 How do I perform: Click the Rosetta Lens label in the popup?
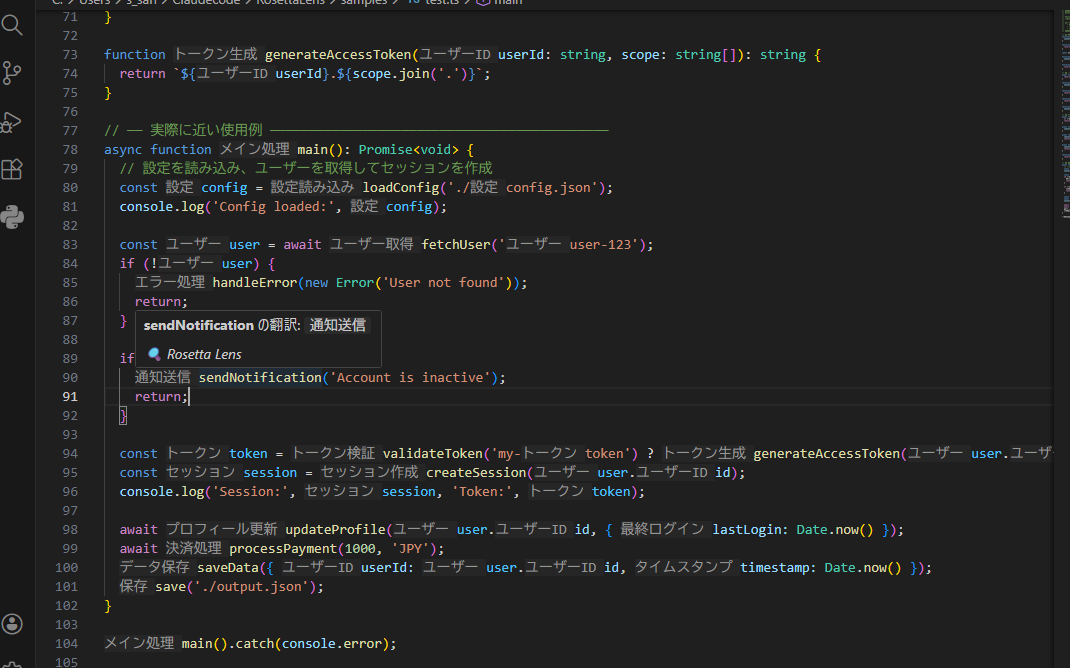point(202,354)
